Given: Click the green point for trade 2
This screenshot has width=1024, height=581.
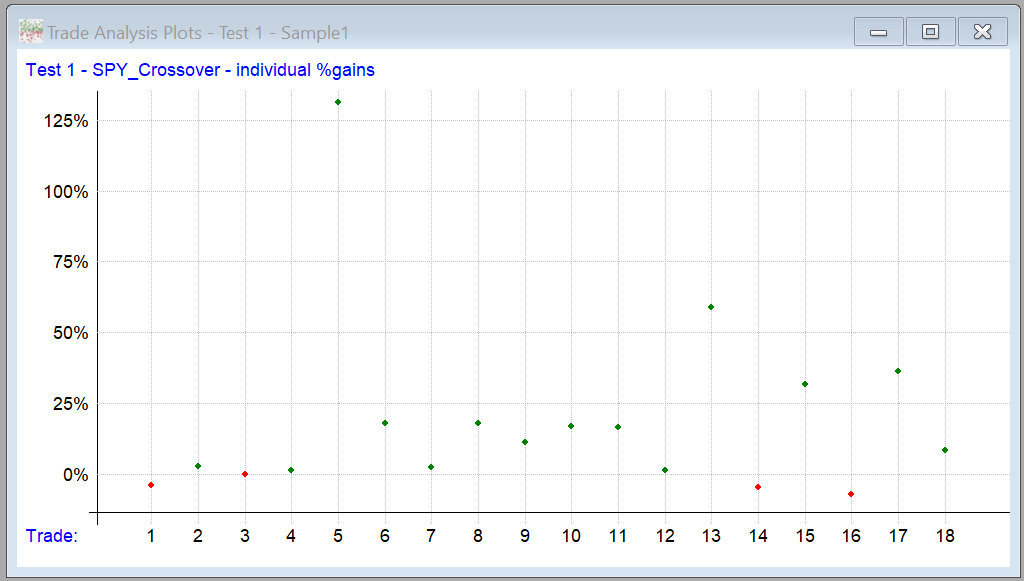Looking at the screenshot, I should click(198, 466).
